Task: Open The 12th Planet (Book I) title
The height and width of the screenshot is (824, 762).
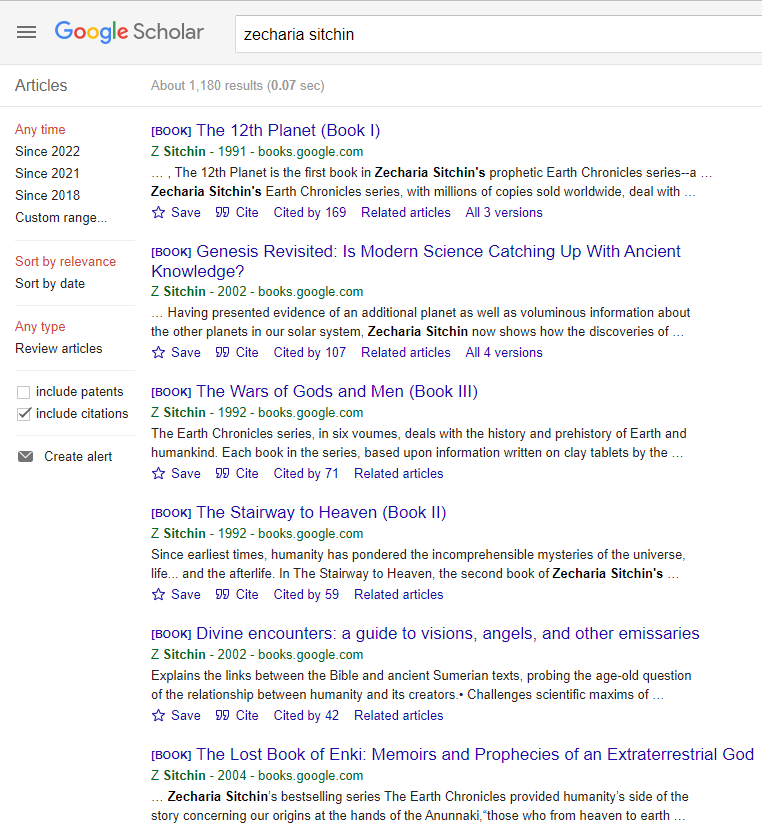Action: (288, 130)
